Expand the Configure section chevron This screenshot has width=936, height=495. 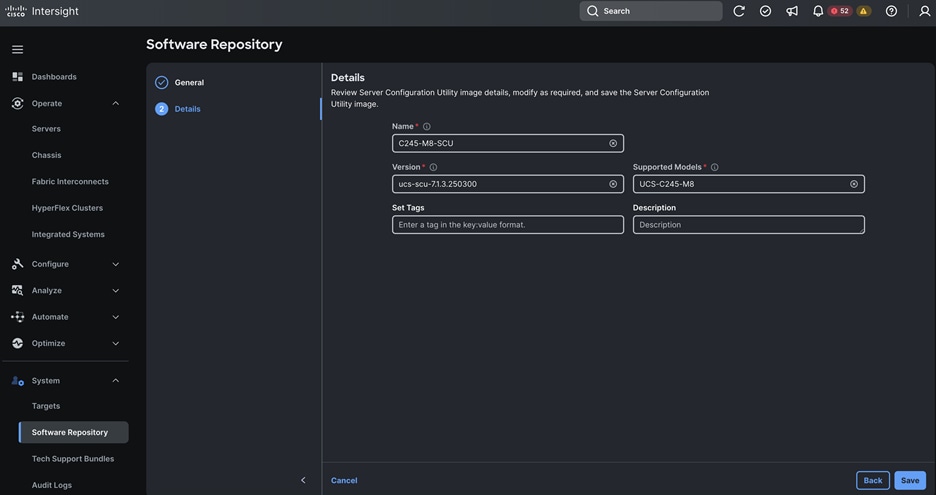[116, 264]
